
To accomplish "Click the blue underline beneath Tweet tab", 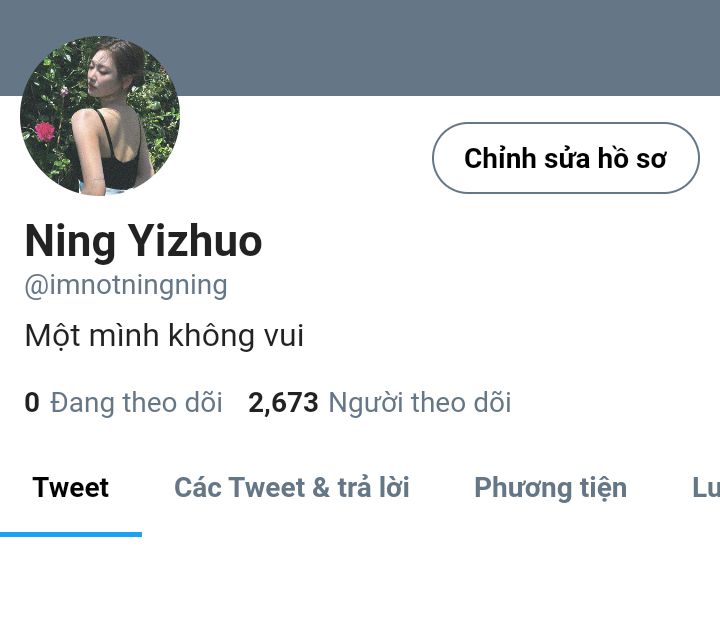I will tap(71, 534).
